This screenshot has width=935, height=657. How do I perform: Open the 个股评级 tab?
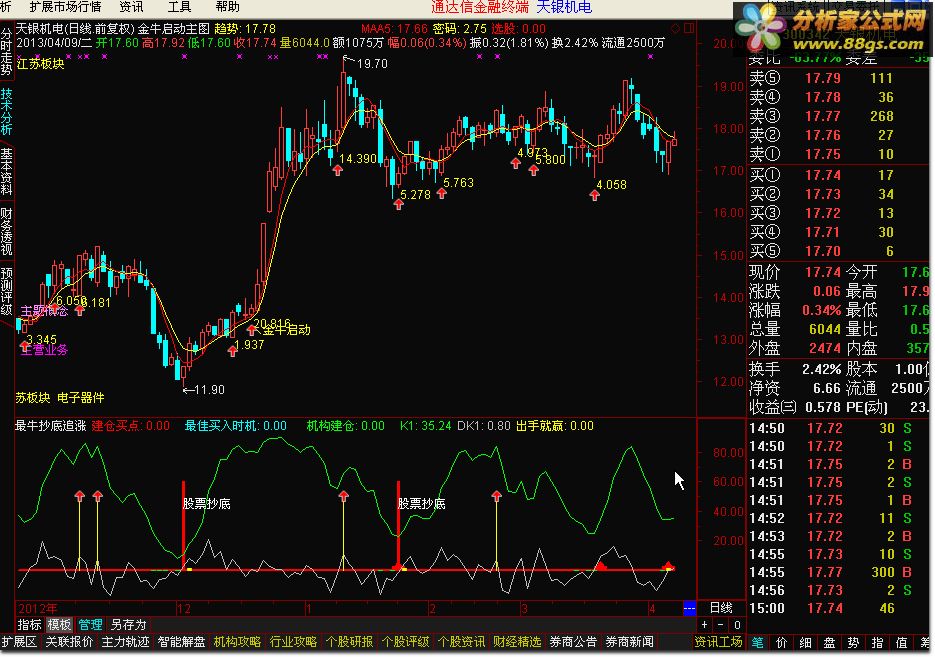[x=405, y=642]
